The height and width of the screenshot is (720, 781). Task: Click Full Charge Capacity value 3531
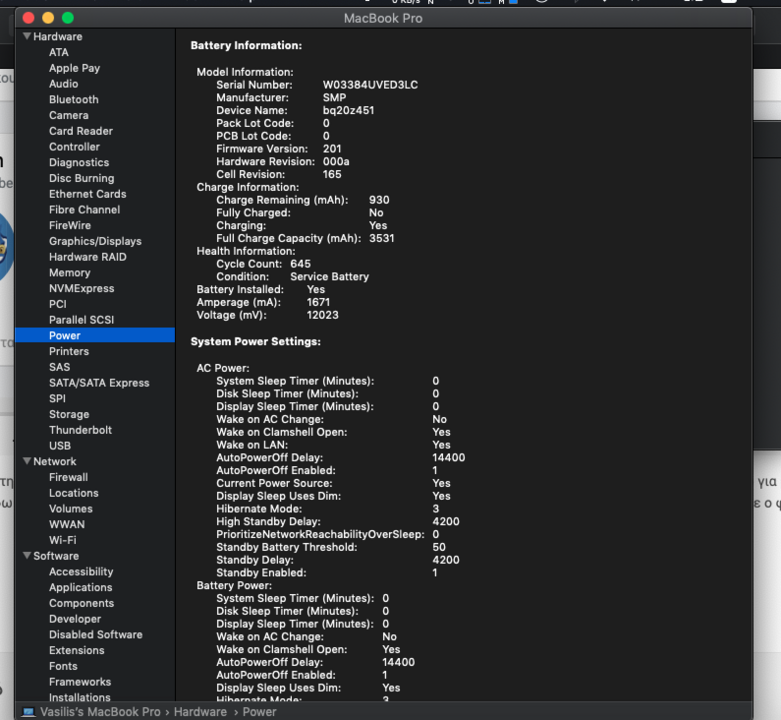[382, 238]
